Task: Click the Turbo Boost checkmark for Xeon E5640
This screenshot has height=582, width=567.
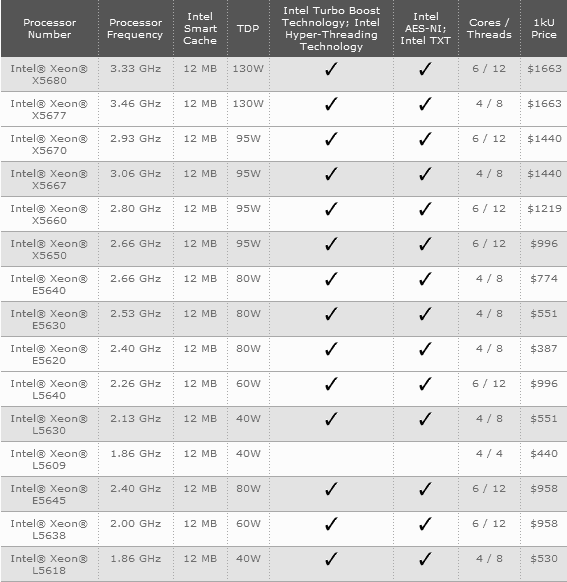Action: click(331, 279)
